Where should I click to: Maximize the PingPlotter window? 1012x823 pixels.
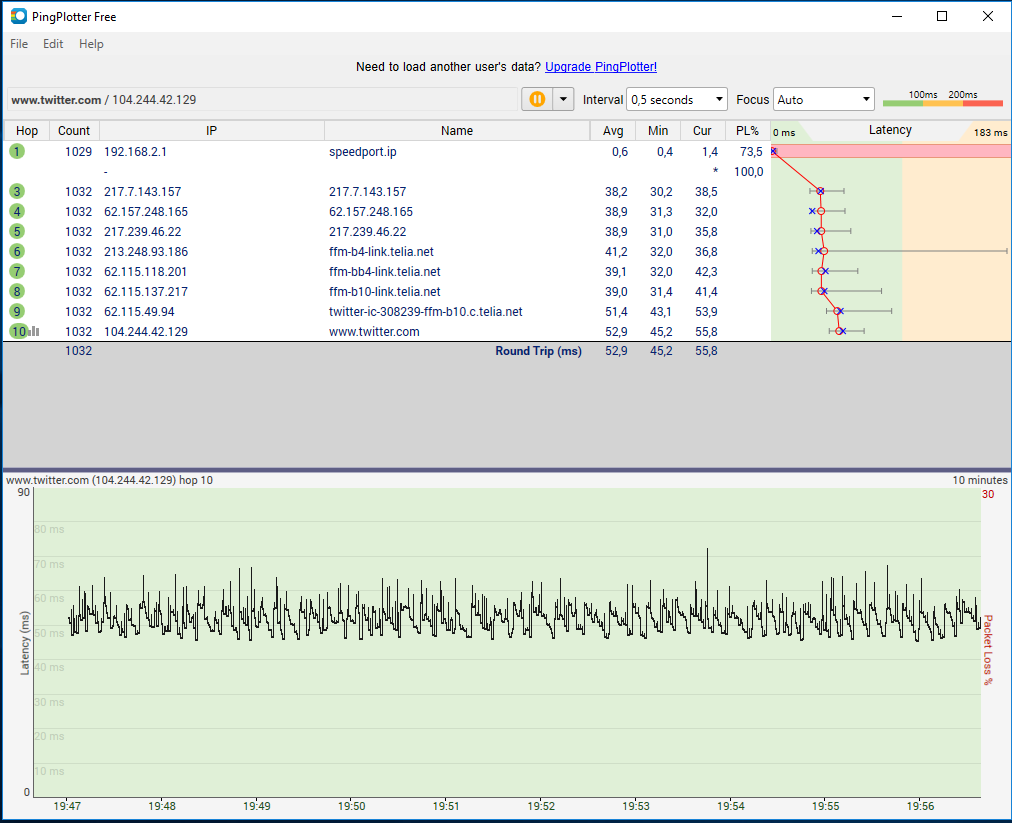click(942, 16)
